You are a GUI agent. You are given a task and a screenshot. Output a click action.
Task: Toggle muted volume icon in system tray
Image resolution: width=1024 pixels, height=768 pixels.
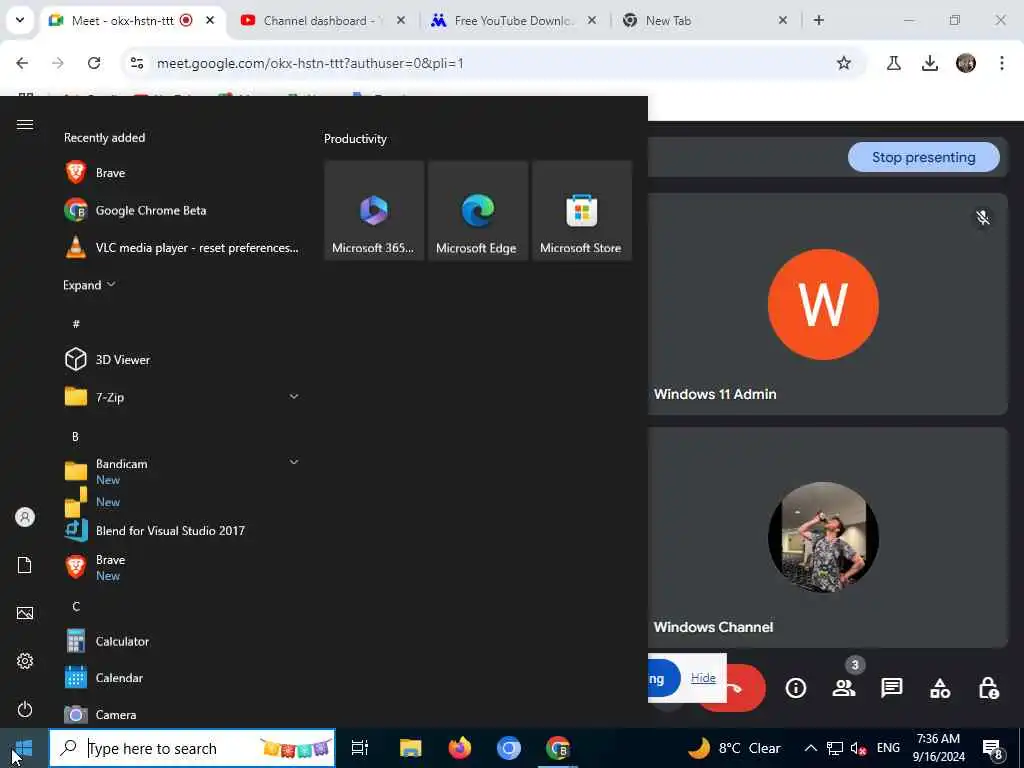[858, 748]
